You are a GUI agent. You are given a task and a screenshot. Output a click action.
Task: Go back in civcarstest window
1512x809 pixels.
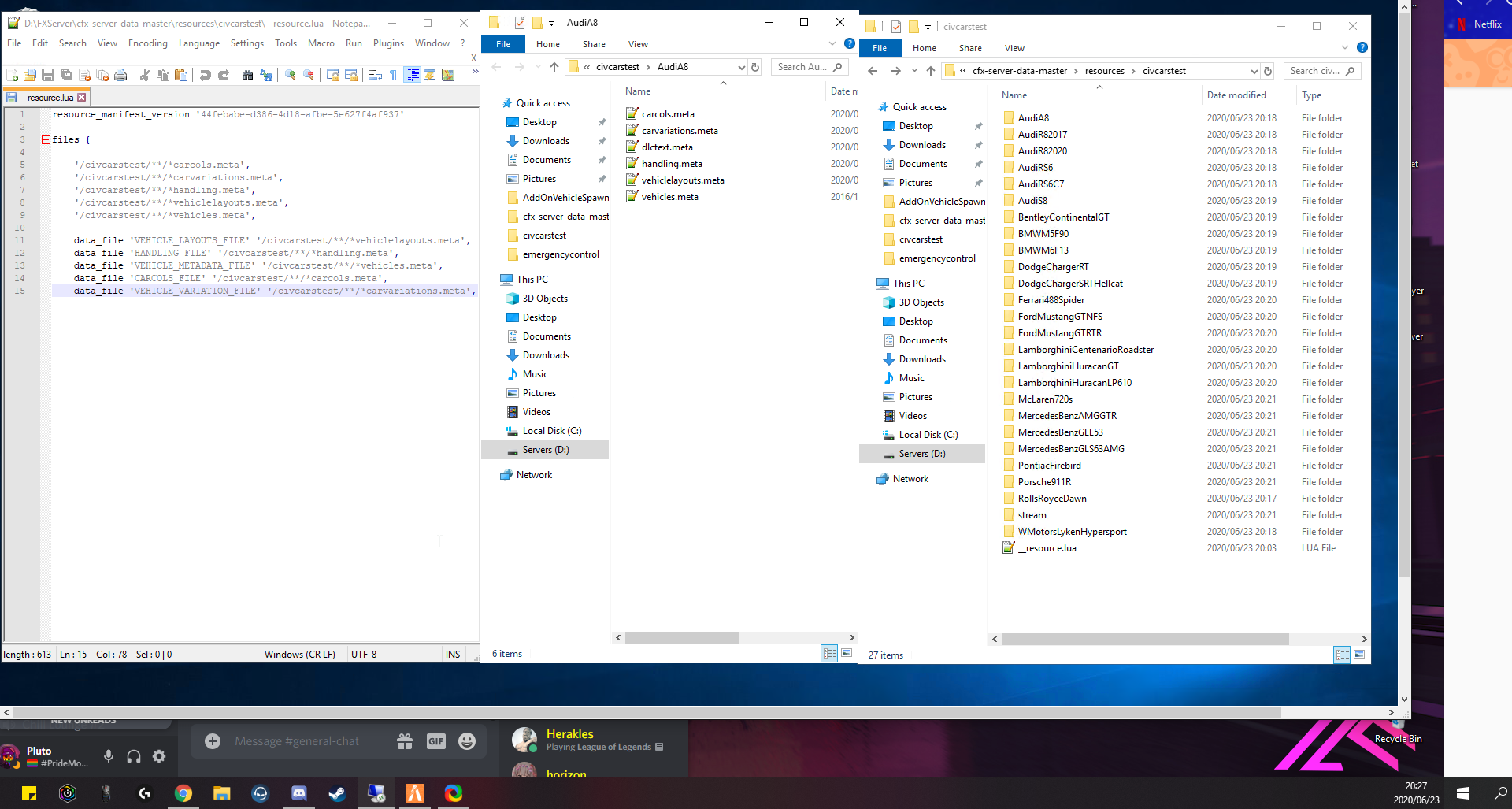[x=873, y=71]
